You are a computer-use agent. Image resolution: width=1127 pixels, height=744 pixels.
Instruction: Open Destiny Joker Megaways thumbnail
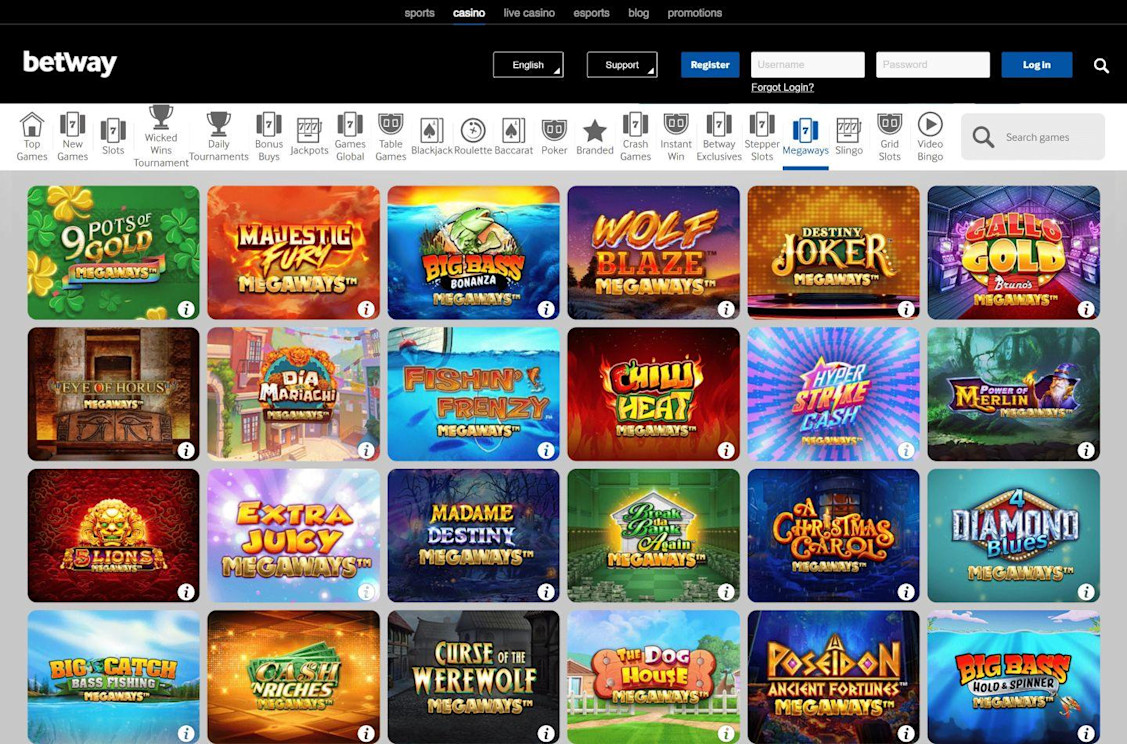(x=834, y=252)
